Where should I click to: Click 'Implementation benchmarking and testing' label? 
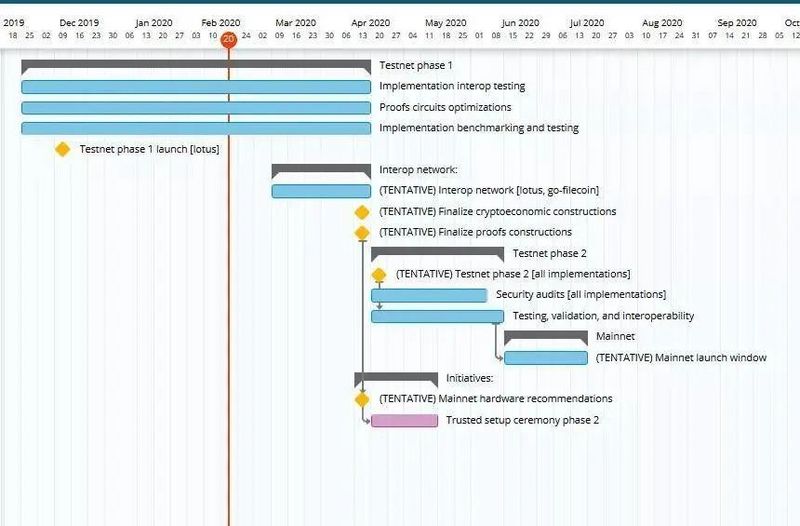[479, 128]
